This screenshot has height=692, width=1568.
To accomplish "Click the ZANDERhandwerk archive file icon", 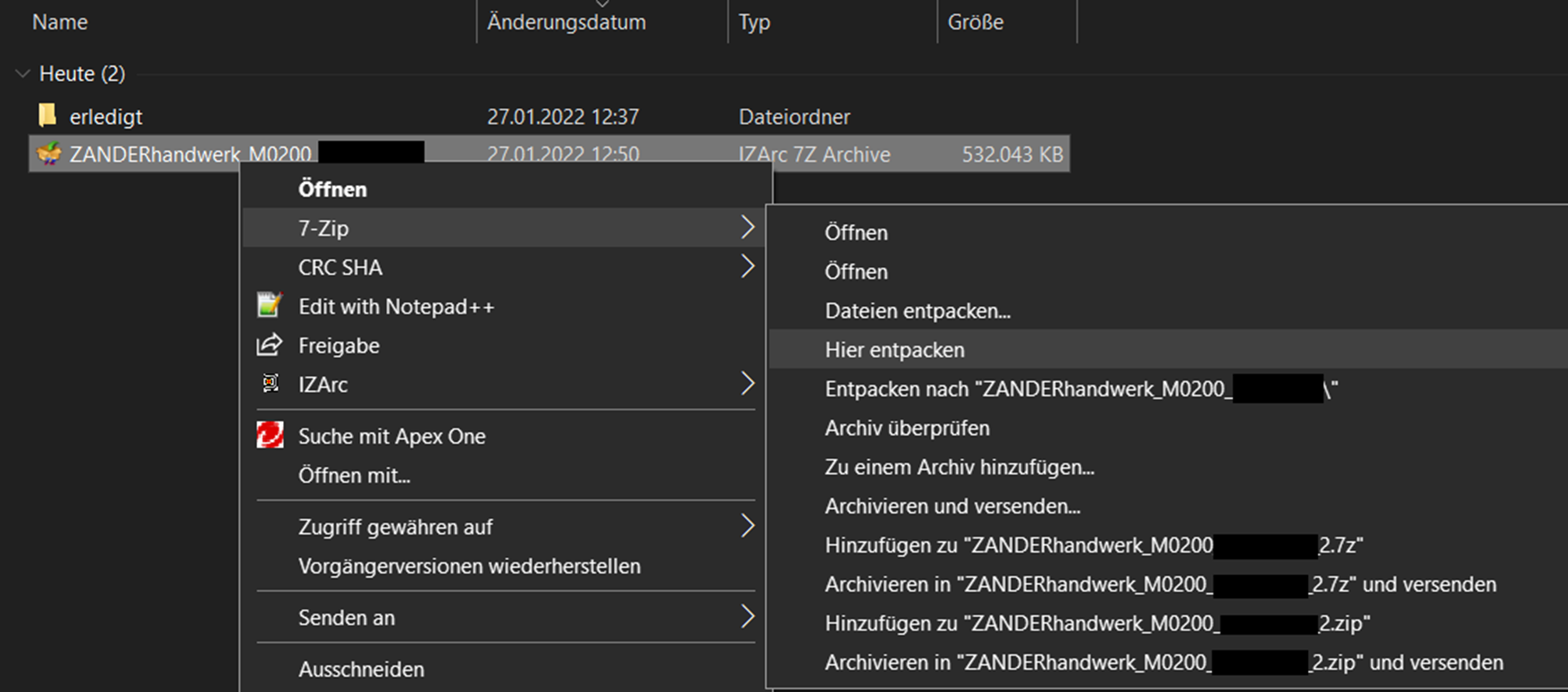I will (48, 154).
